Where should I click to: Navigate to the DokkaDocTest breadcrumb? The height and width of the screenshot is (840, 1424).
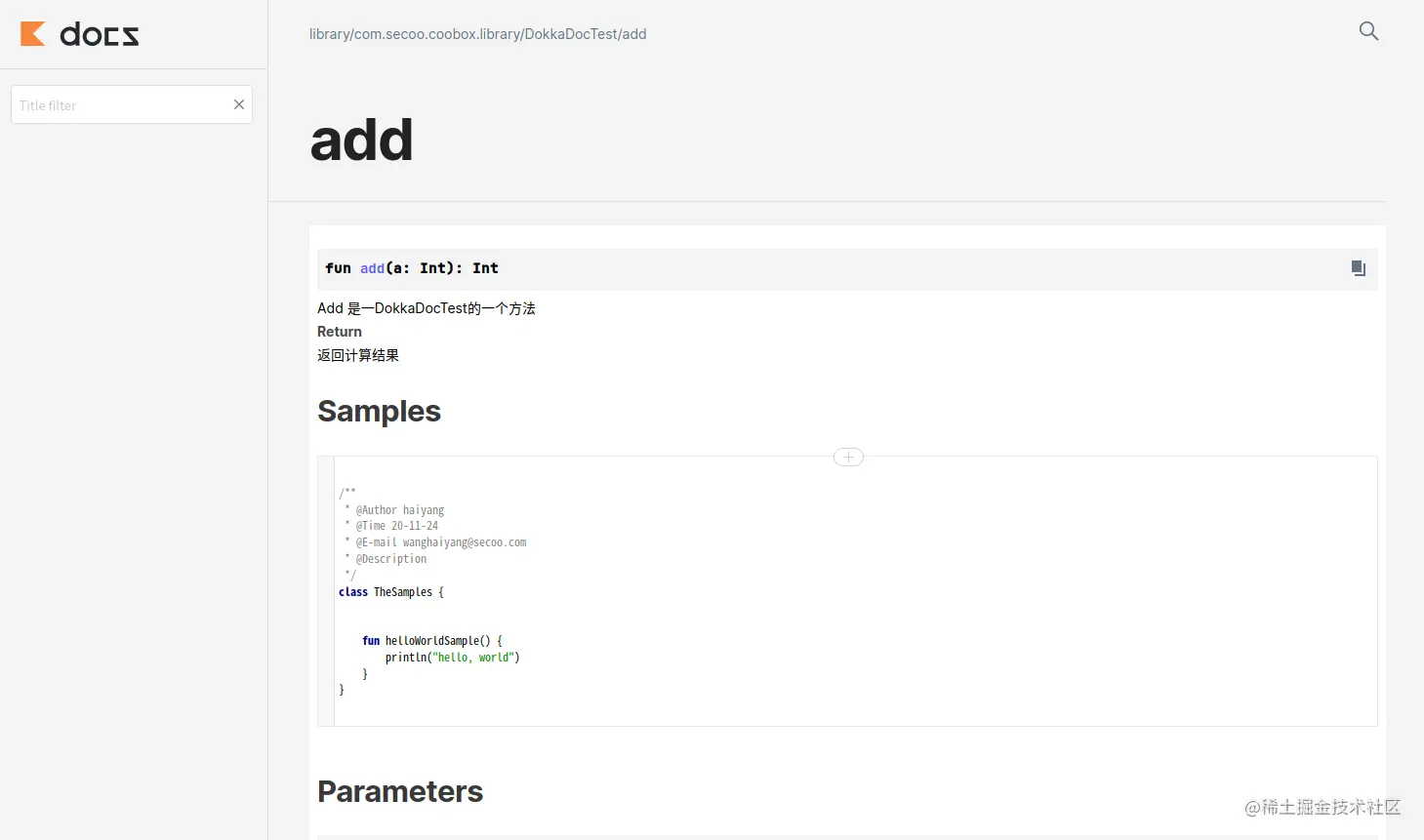(571, 34)
